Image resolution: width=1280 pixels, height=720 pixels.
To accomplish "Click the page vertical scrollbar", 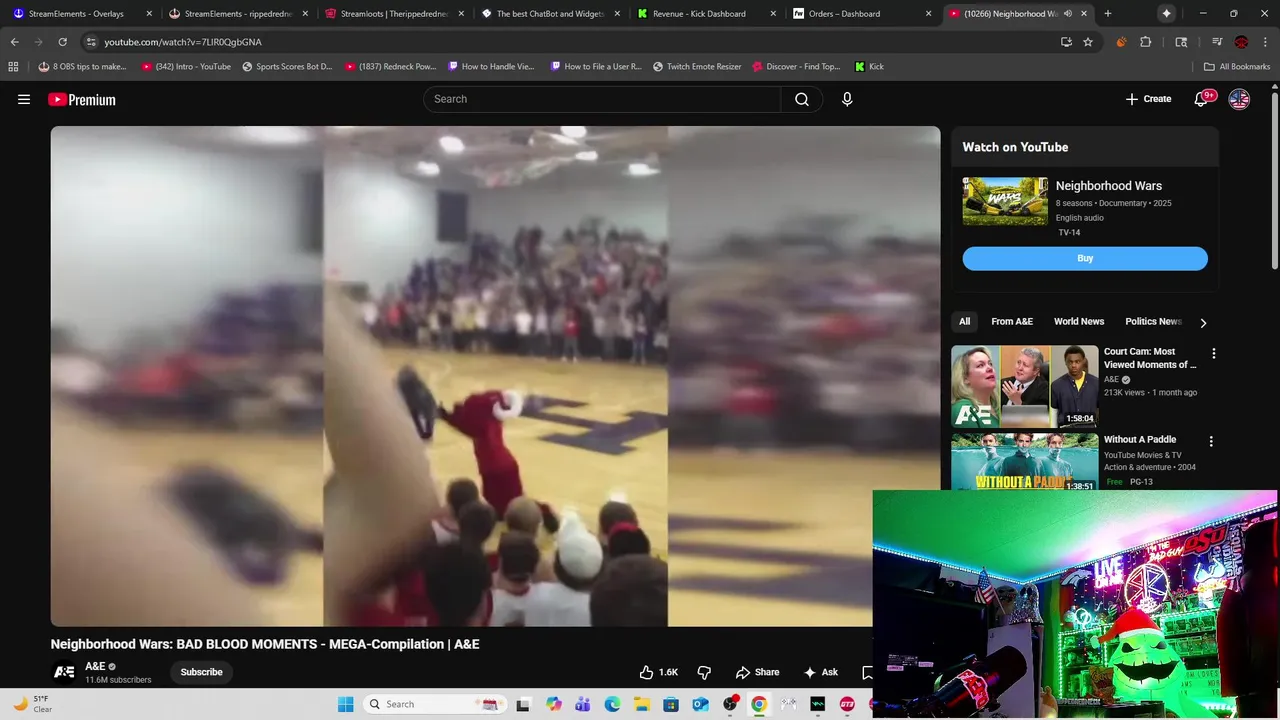I will [x=1274, y=180].
